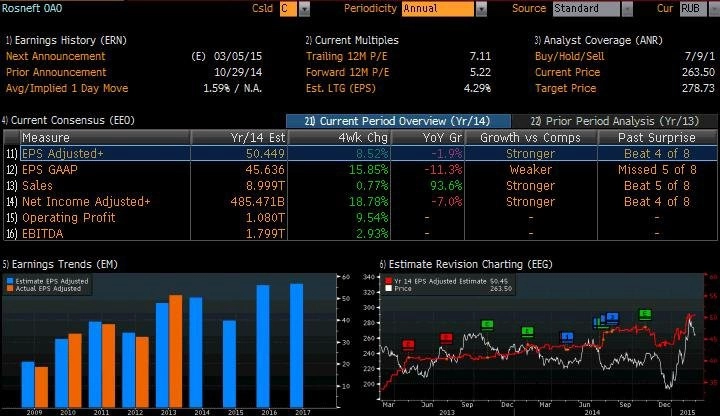Click the Buy/Hold/Sell label

point(569,56)
